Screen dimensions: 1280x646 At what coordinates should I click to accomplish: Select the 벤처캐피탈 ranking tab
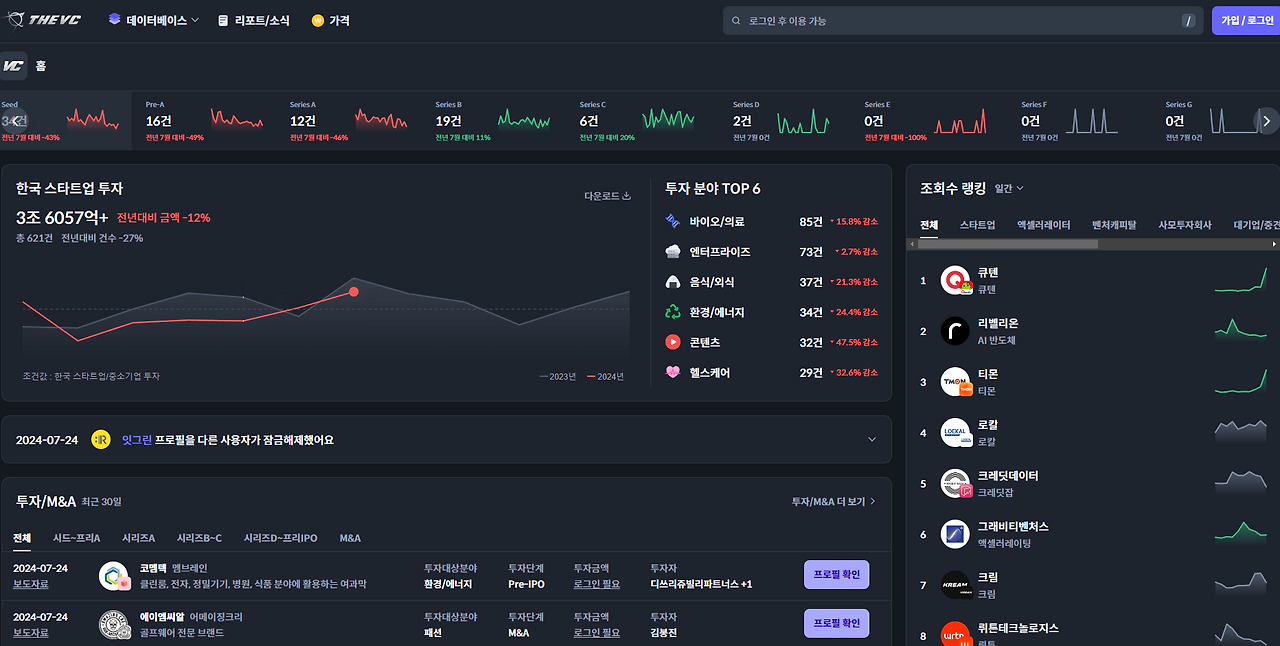[1114, 225]
